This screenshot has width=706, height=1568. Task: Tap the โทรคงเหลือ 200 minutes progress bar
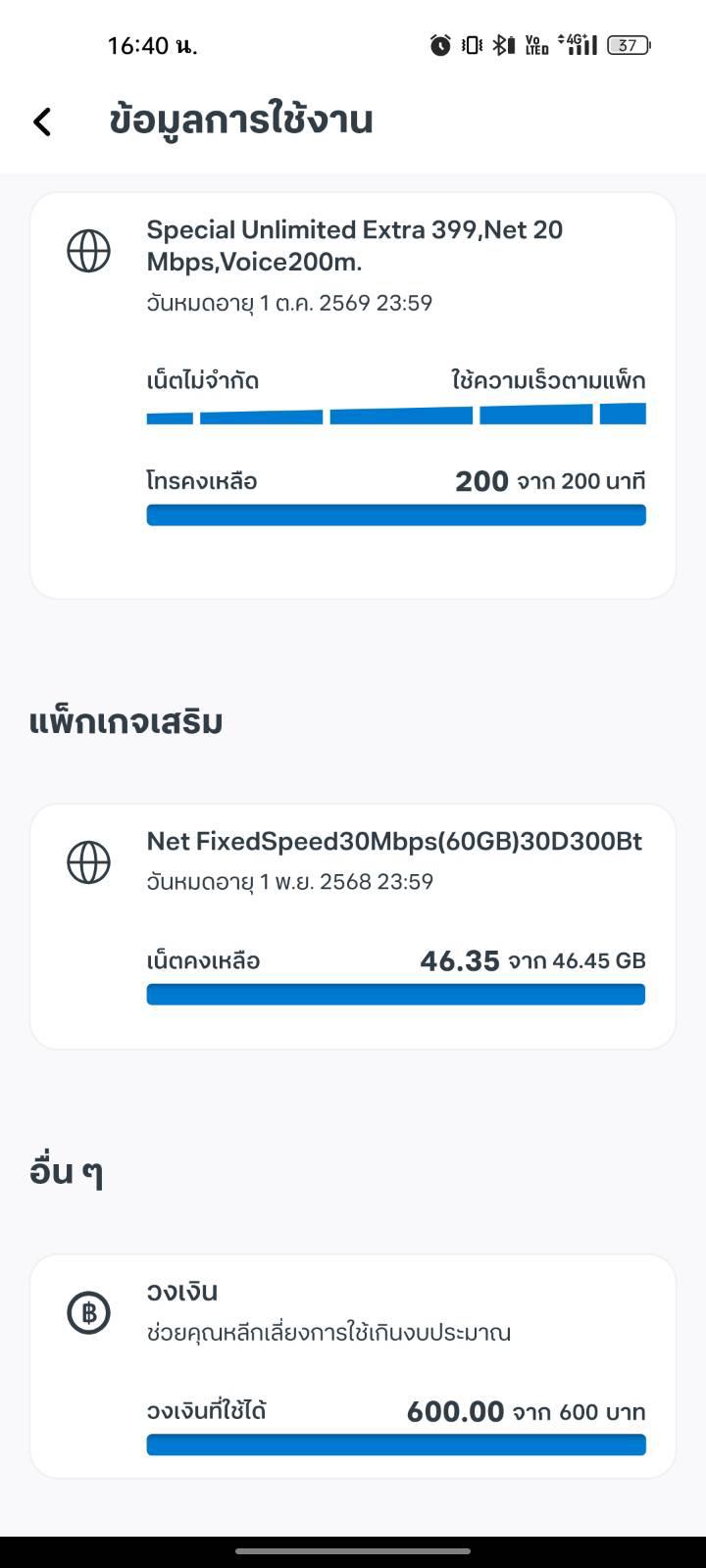pos(396,514)
